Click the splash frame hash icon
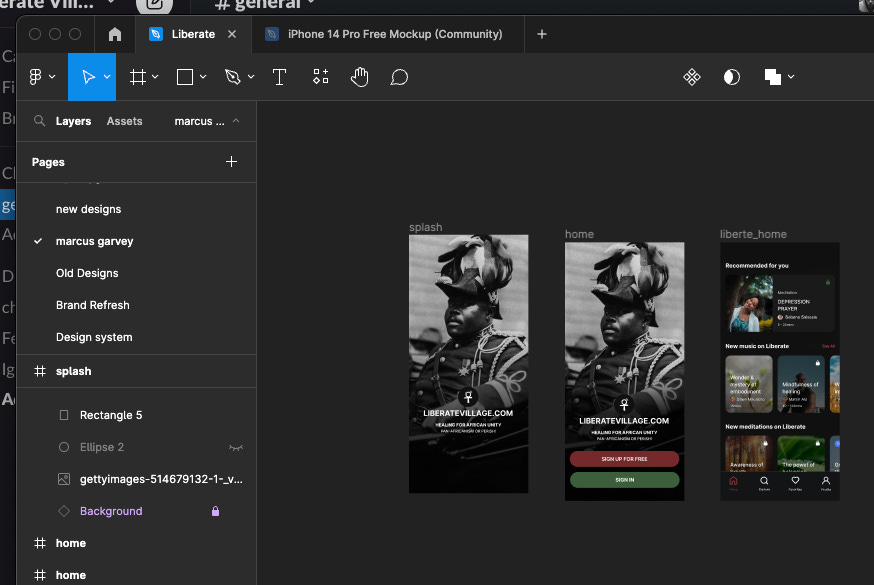 tap(40, 371)
